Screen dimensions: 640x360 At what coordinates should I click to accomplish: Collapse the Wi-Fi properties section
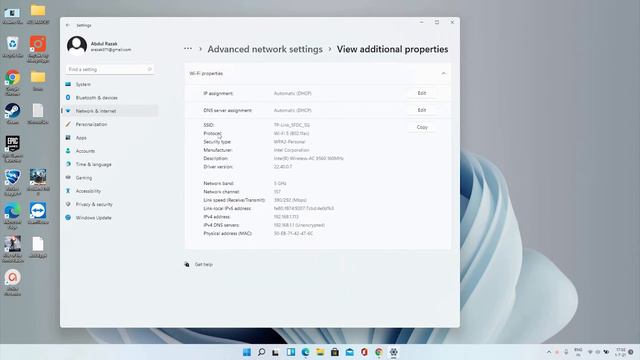443,73
